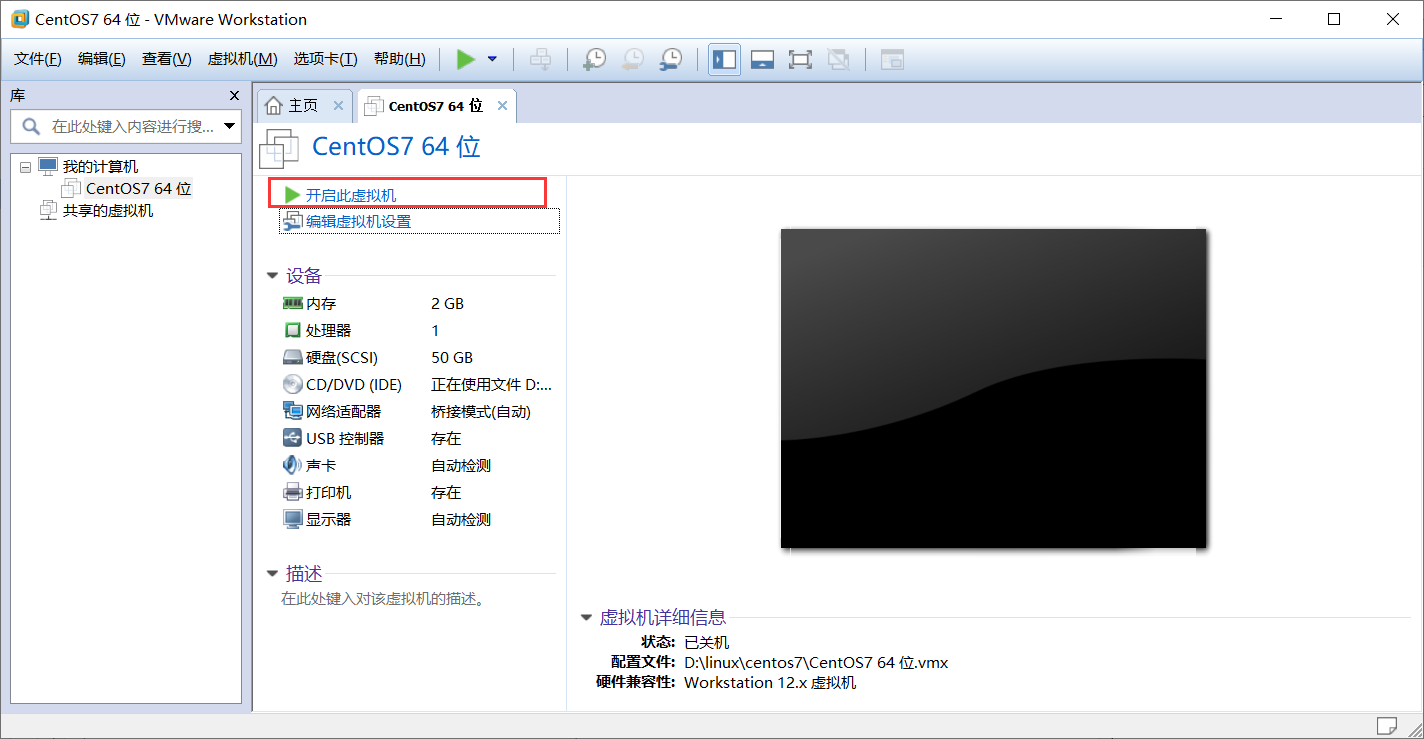Click the 2 GB memory value

pyautogui.click(x=447, y=303)
